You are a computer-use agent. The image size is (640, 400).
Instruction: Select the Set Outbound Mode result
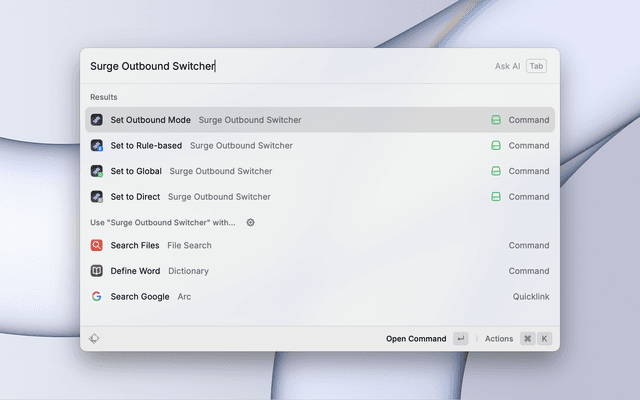320,120
